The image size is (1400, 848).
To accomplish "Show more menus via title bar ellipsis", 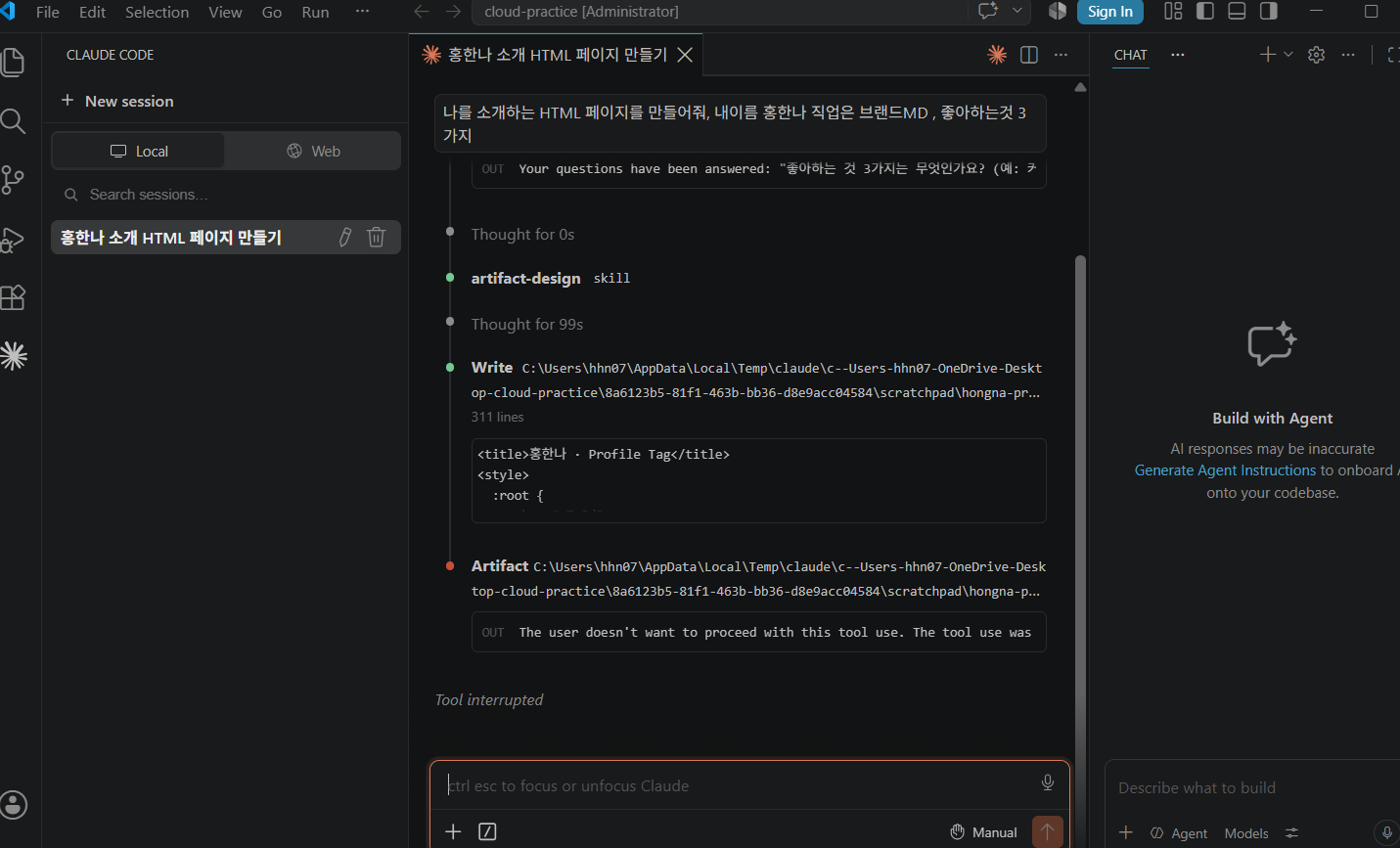I will (362, 12).
